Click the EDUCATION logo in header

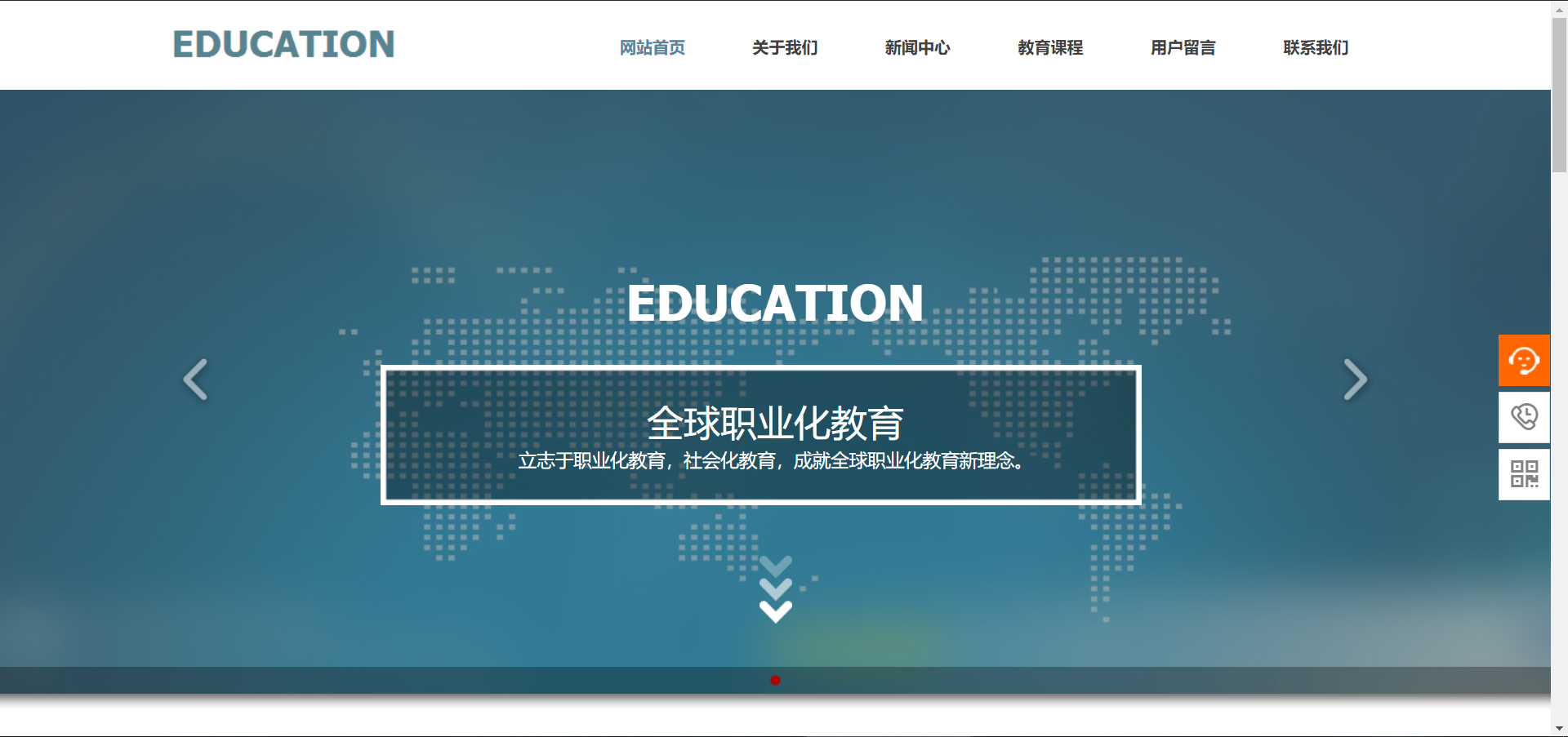tap(283, 45)
